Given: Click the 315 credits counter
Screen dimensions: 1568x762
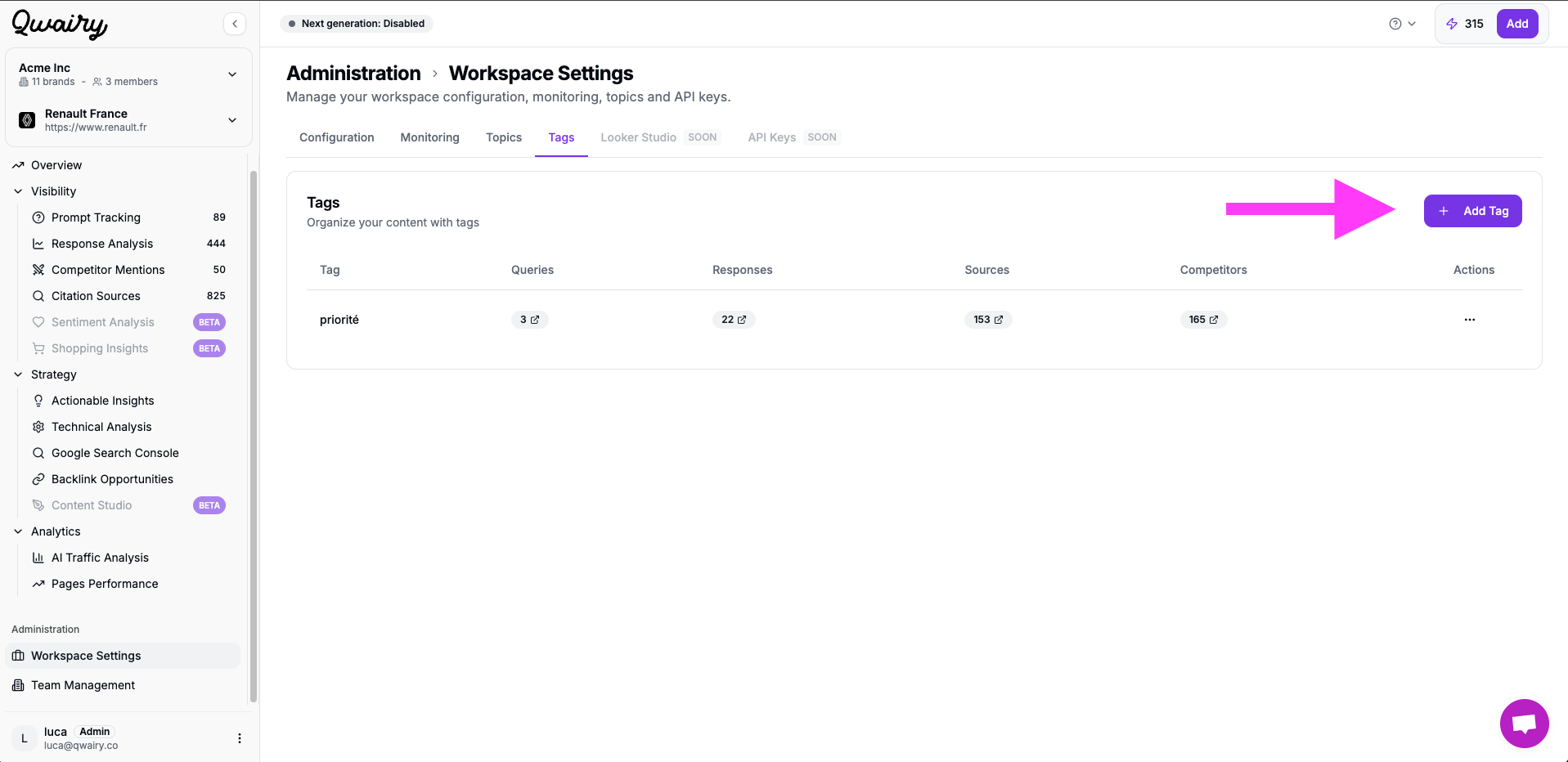Looking at the screenshot, I should (1474, 24).
